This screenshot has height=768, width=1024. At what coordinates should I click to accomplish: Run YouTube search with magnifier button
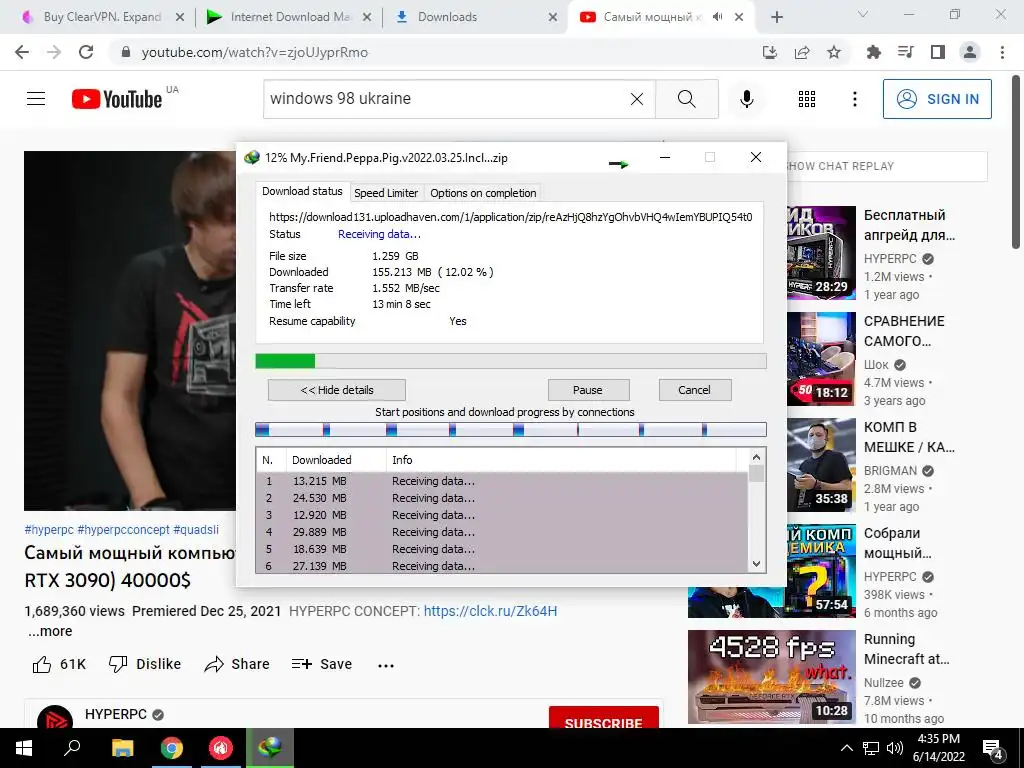click(686, 99)
